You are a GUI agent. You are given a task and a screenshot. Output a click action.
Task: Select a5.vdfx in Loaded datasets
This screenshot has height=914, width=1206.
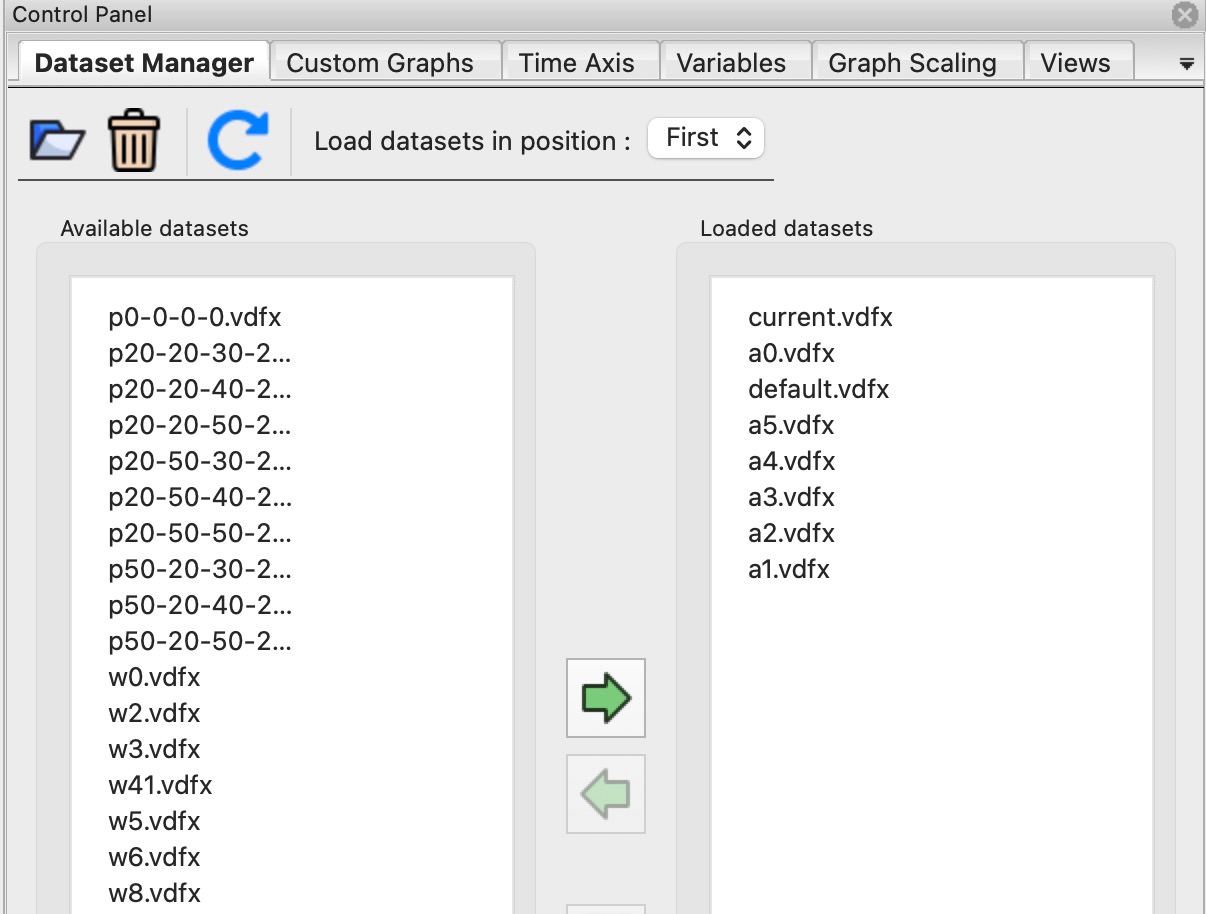(x=791, y=426)
